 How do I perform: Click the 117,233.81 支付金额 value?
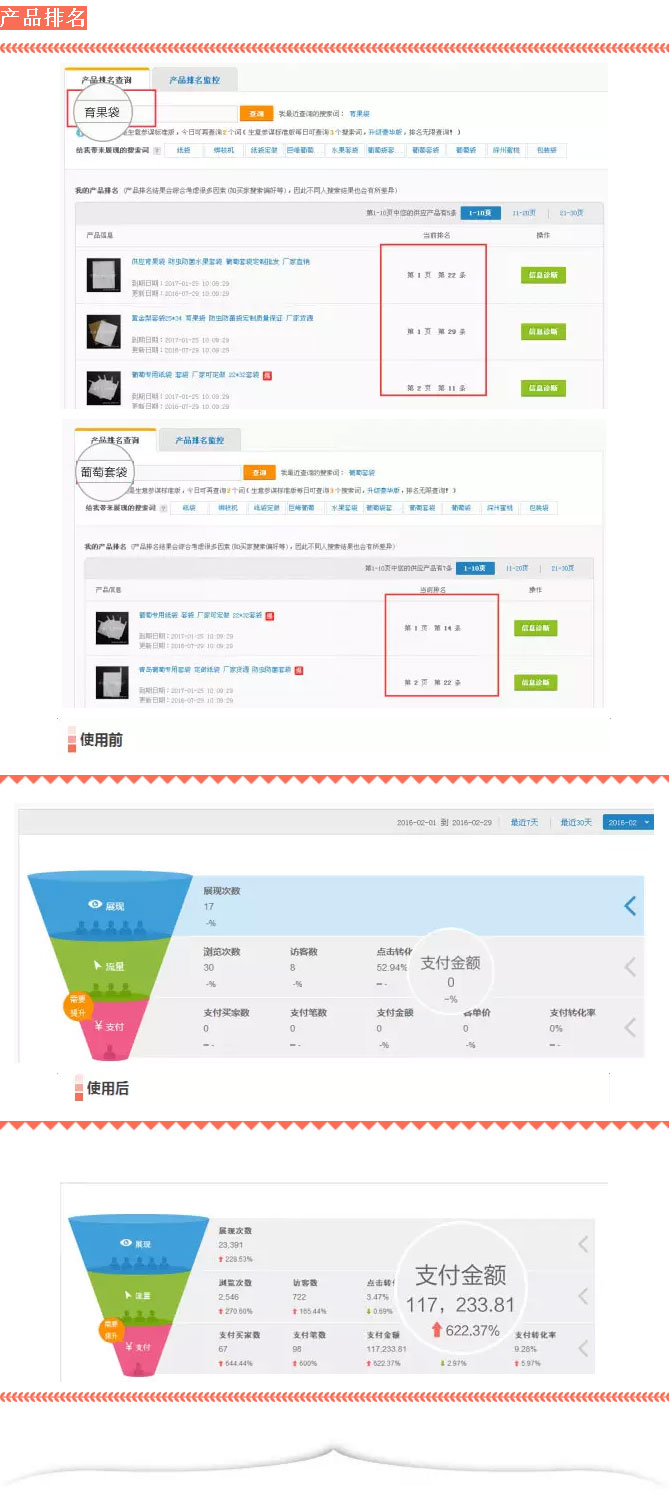coord(460,1304)
